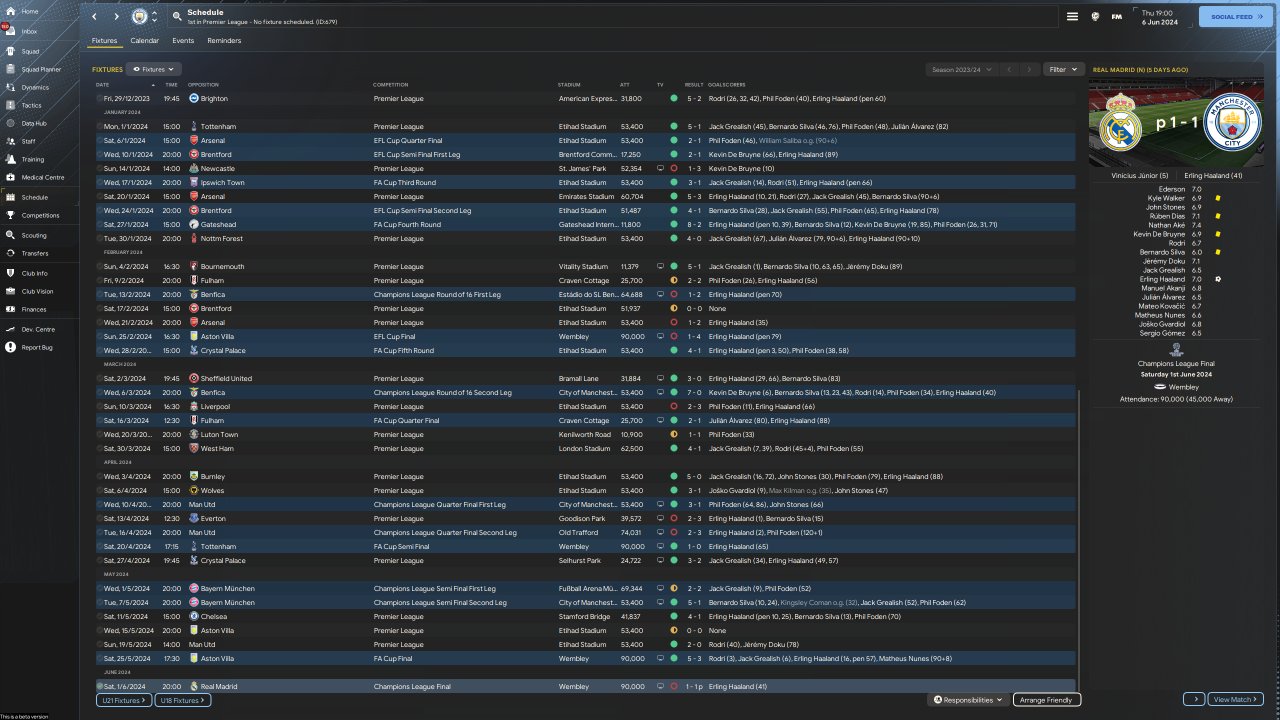Open the Staff sidebar icon

coord(9,142)
